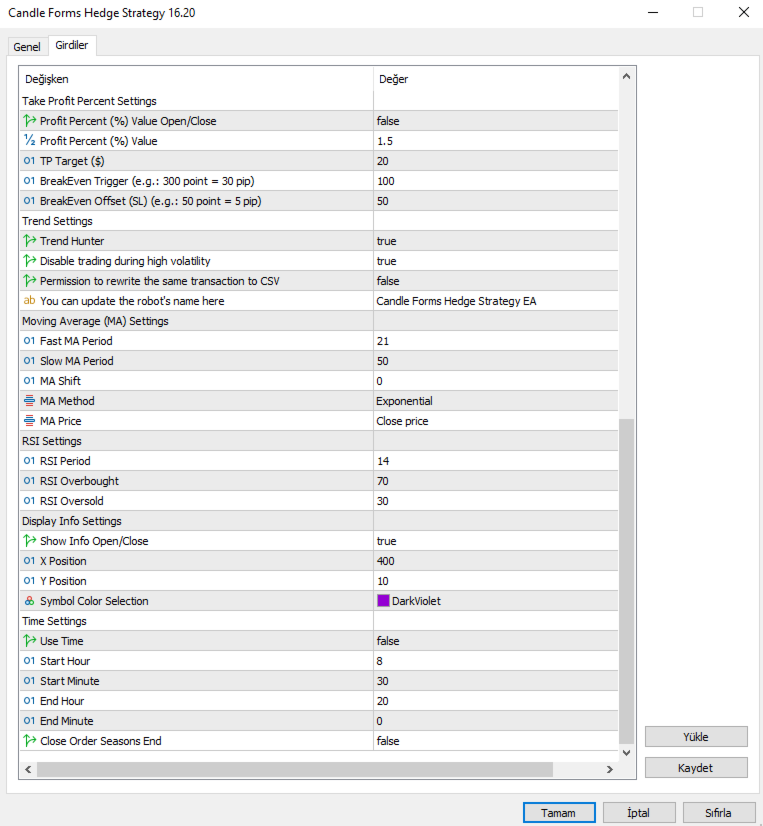Open the MA Price Close price dropdown
The height and width of the screenshot is (826, 763).
[495, 421]
